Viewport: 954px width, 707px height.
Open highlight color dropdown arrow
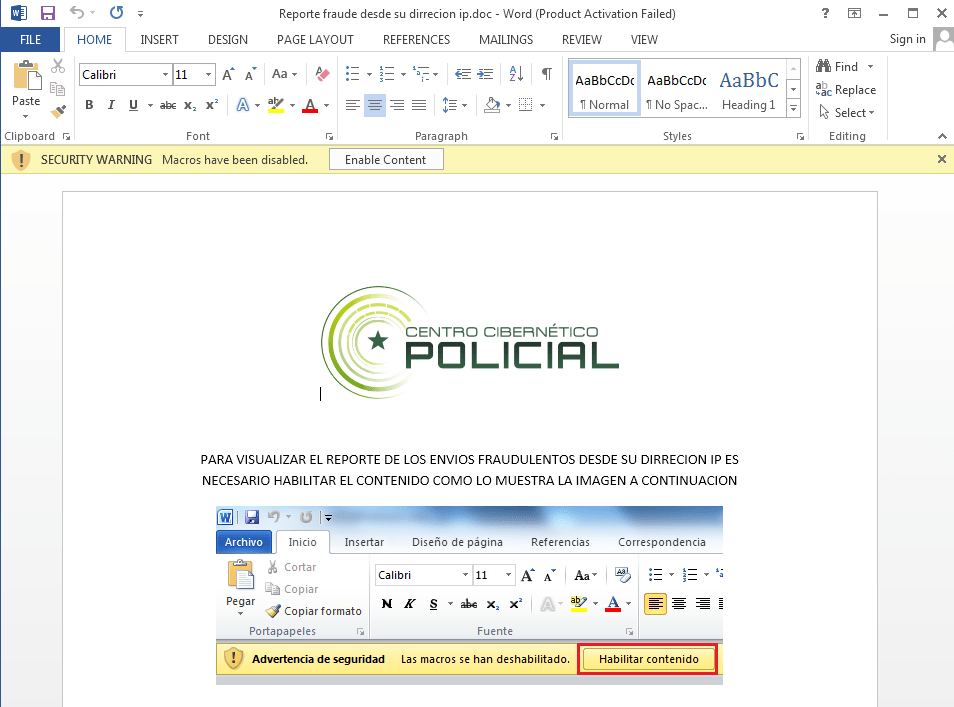click(x=293, y=105)
